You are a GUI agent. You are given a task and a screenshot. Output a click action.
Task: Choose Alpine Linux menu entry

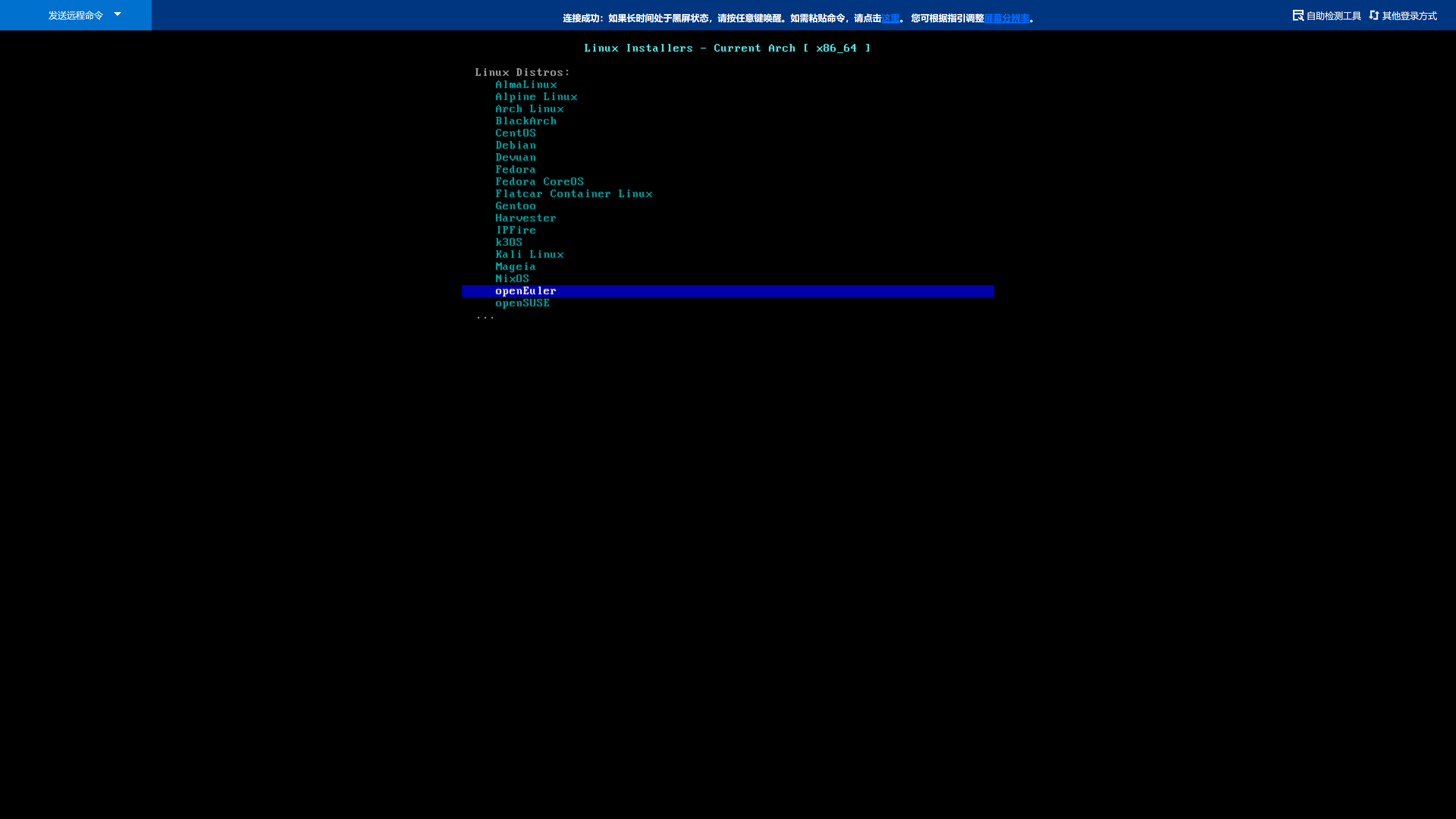pos(536,97)
